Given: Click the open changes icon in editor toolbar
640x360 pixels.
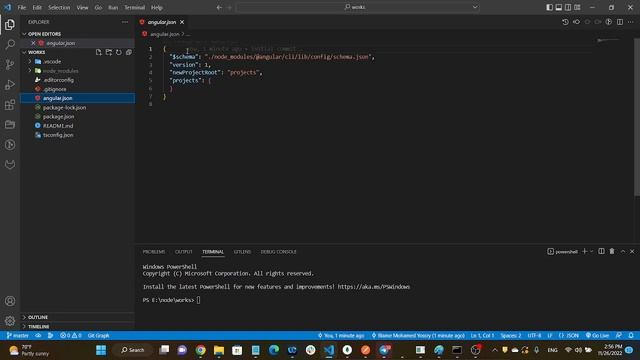Looking at the screenshot, I should click(576, 22).
